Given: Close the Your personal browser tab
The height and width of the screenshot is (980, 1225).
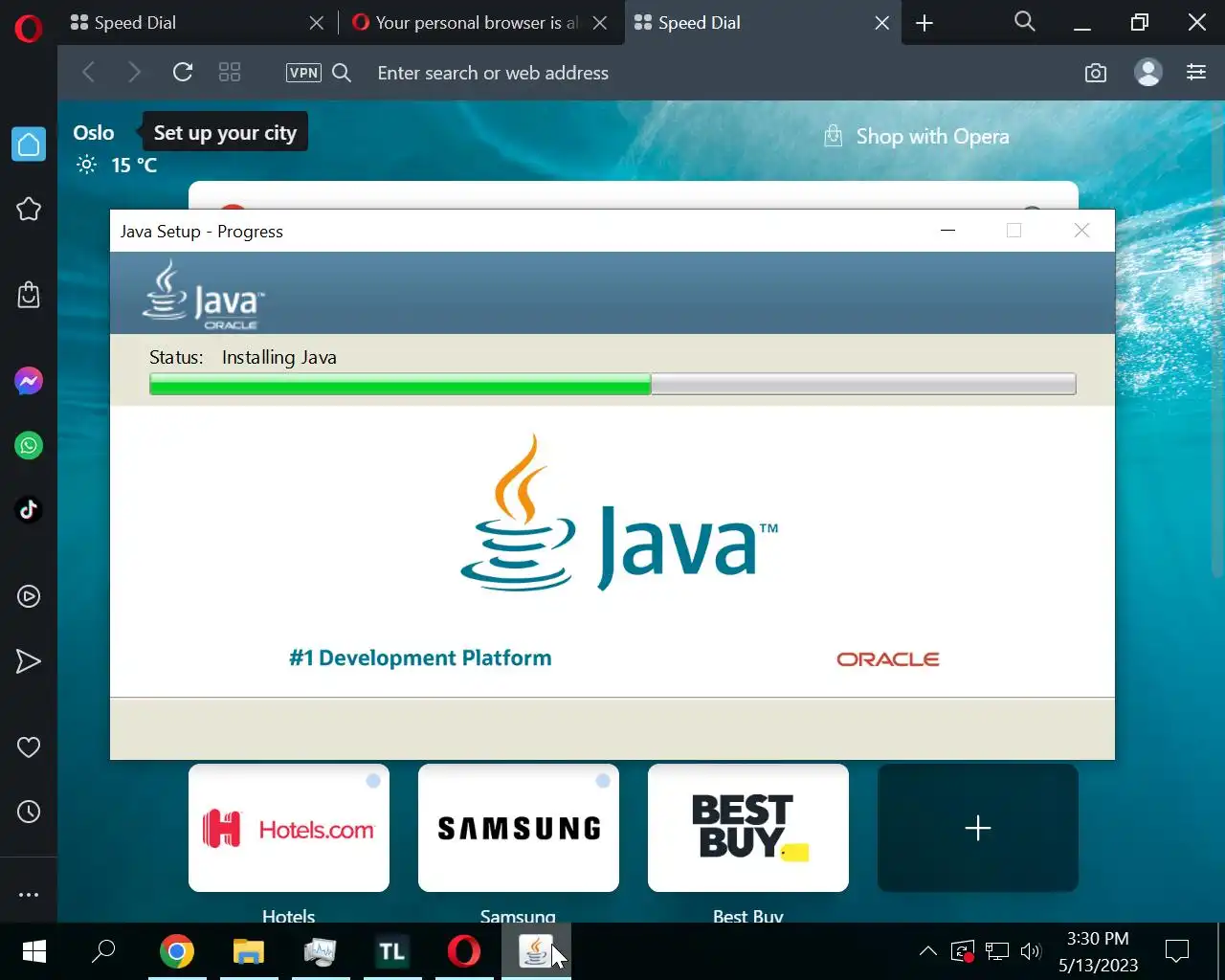Looking at the screenshot, I should pyautogui.click(x=600, y=23).
